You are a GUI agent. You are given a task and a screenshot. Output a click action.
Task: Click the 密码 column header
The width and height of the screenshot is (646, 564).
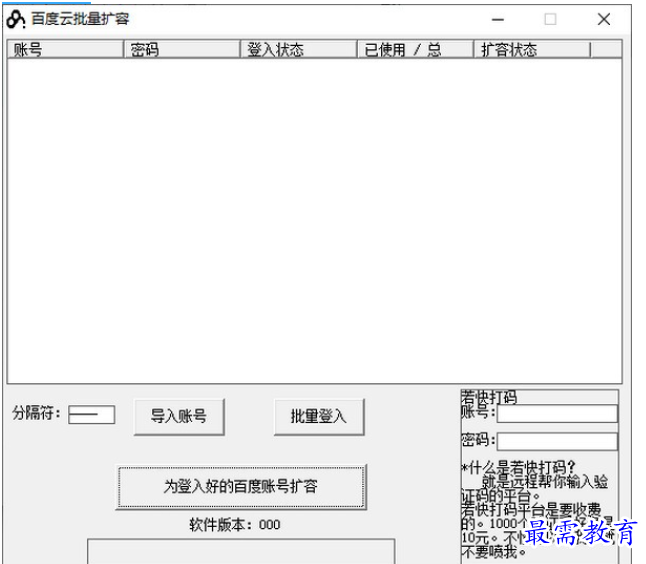[x=182, y=49]
